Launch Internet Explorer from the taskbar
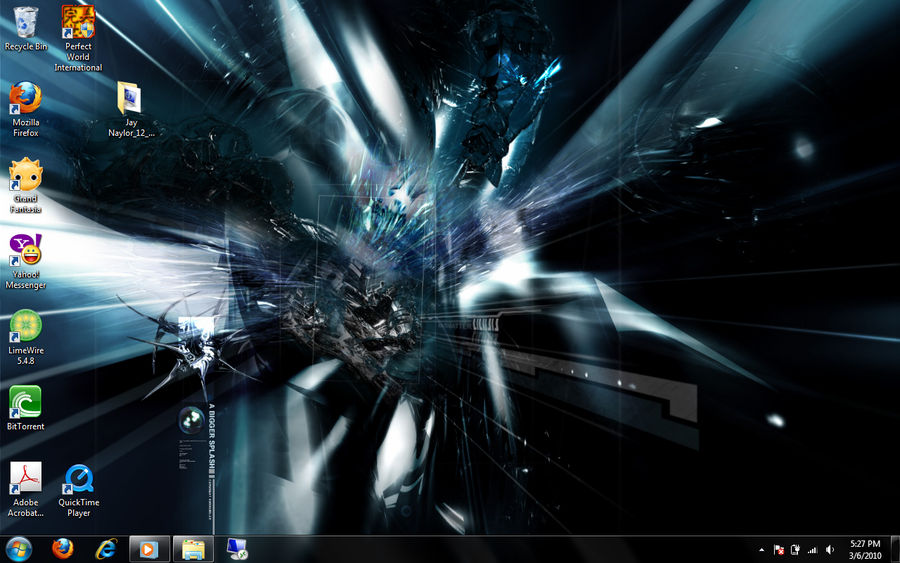 106,549
